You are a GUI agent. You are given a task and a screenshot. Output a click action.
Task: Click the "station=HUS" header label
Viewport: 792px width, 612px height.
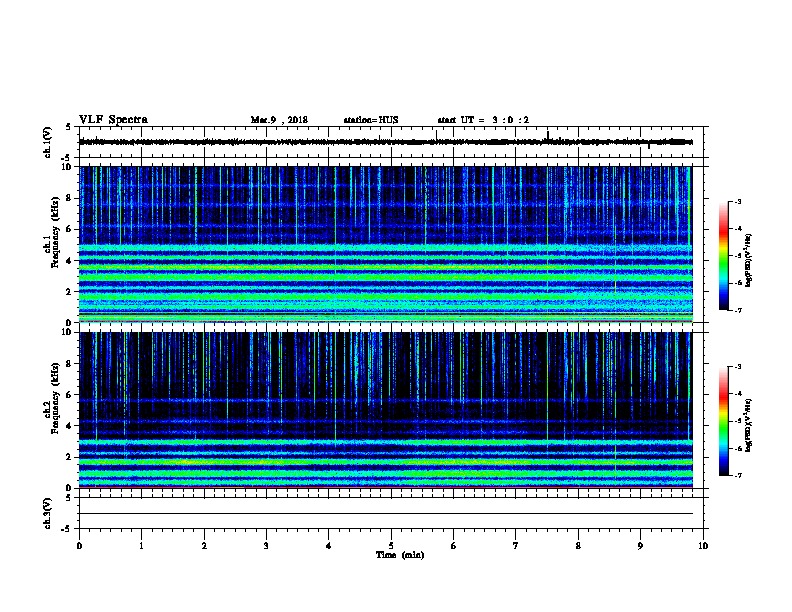(x=371, y=120)
